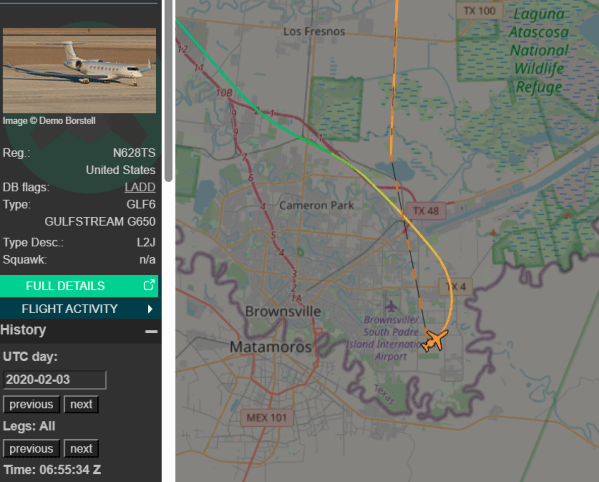Go to next UTC day
Screen dimensions: 599x482
(81, 404)
